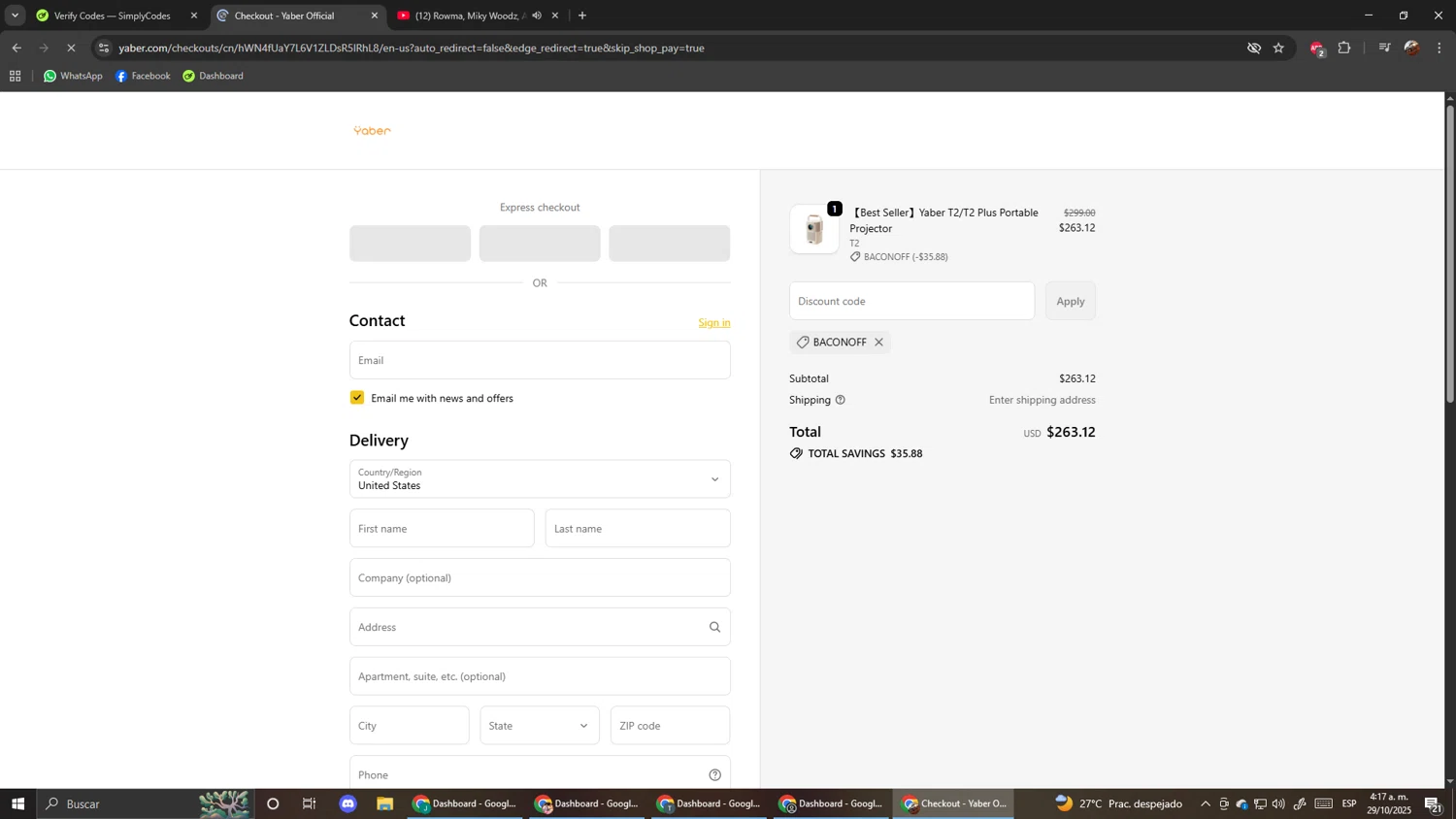Click the address search magnifier icon

714,627
